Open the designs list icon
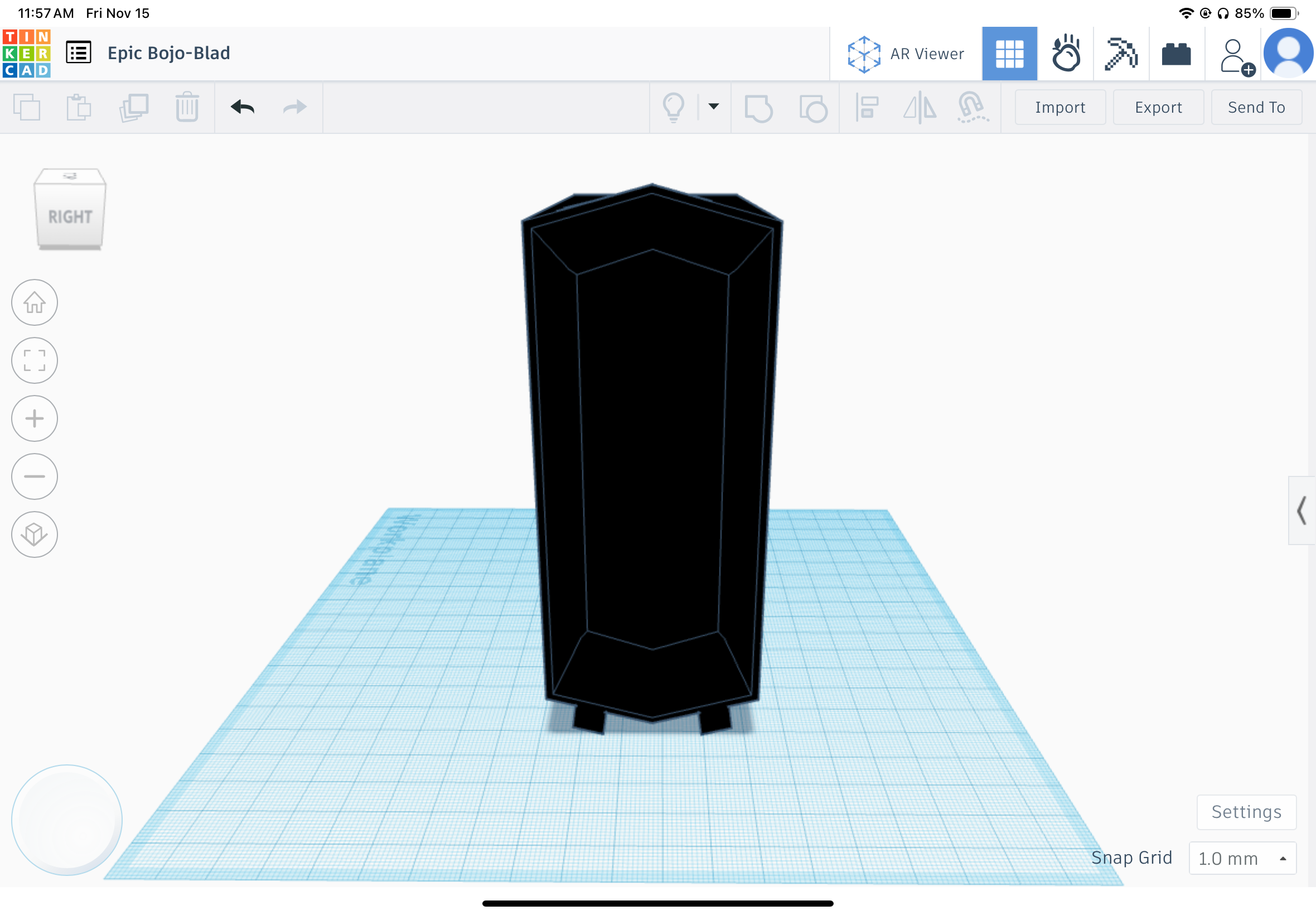Viewport: 1316px width, 915px height. (x=79, y=53)
